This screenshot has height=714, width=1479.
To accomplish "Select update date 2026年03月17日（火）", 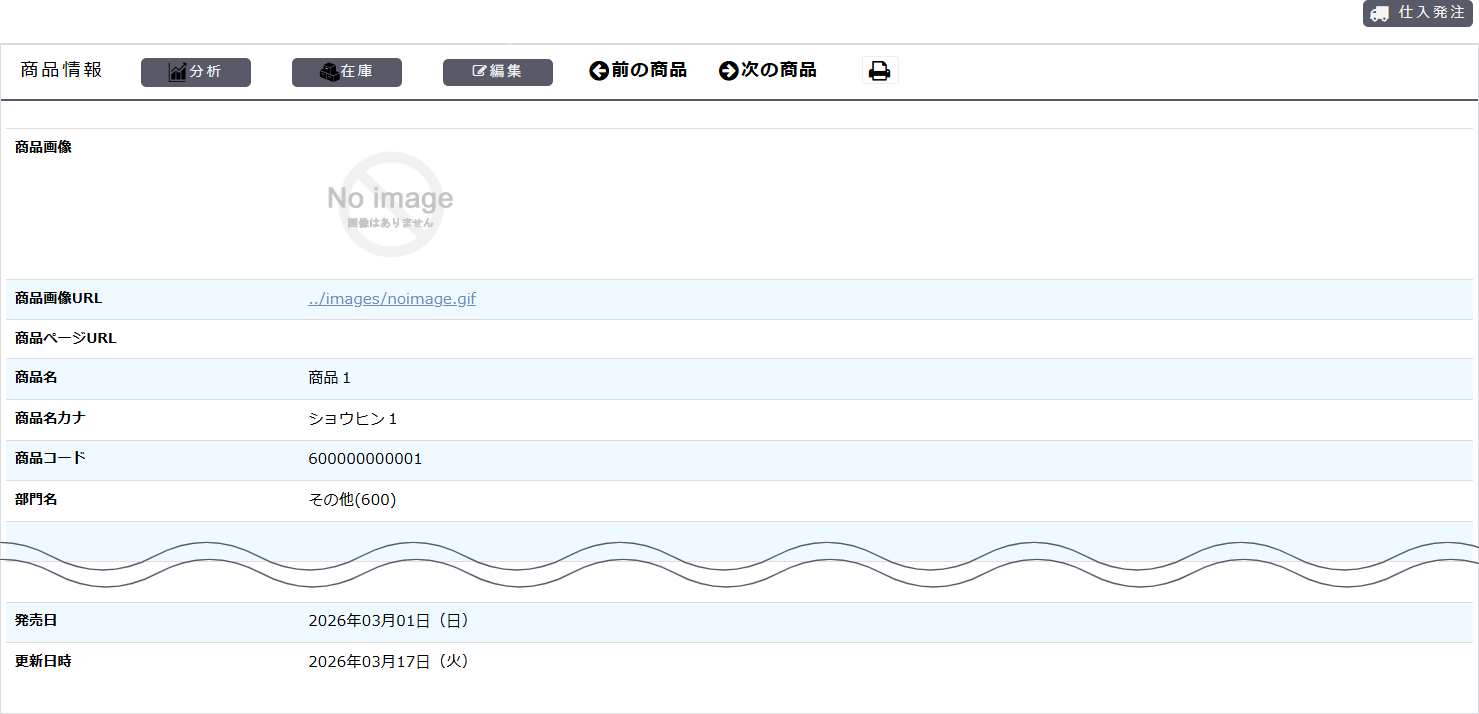I will coord(389,662).
